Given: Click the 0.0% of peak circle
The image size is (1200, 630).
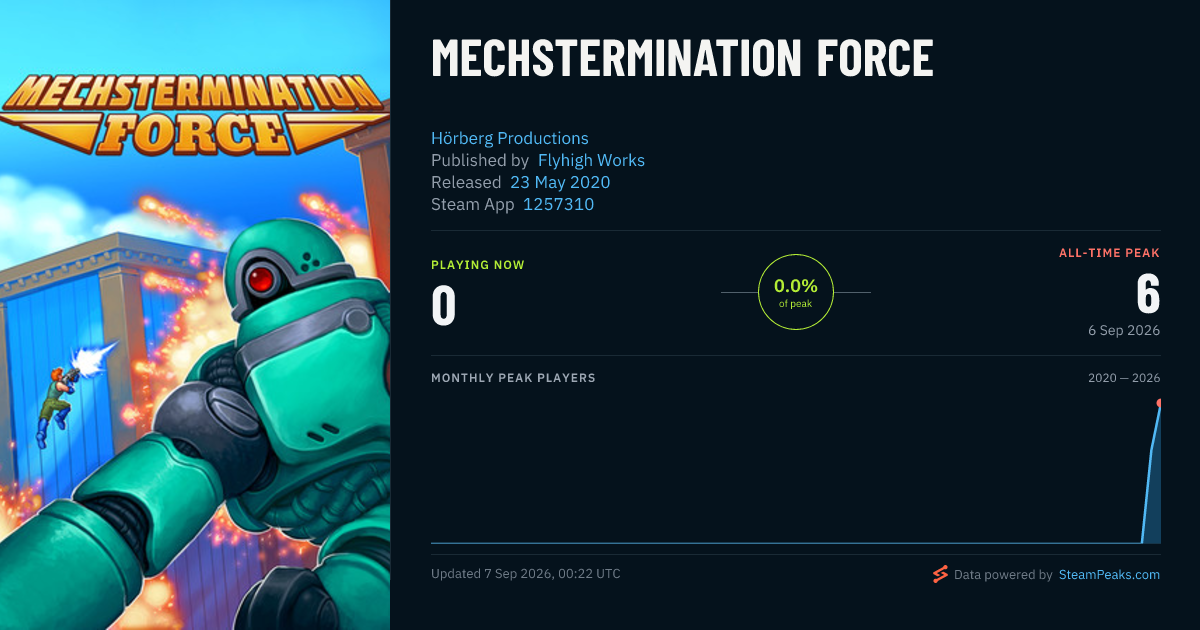Looking at the screenshot, I should [796, 292].
